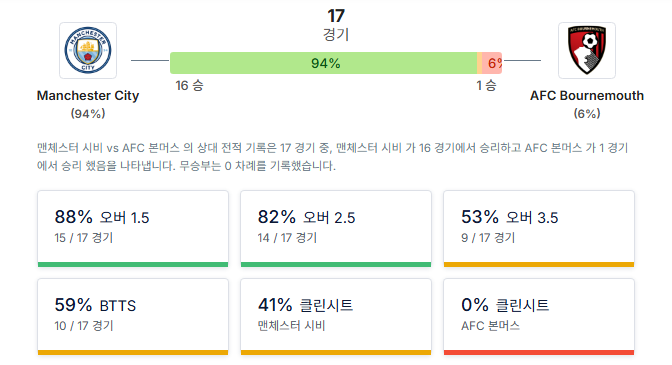Screen dimensions: 672x365
Task: Click the head-to-head summary paragraph
Action: (333, 157)
